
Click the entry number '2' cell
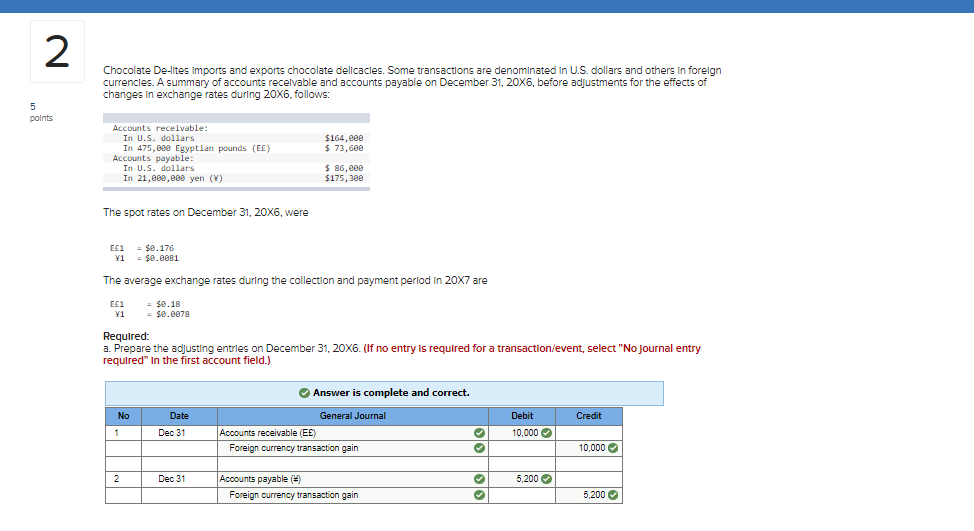tap(124, 479)
